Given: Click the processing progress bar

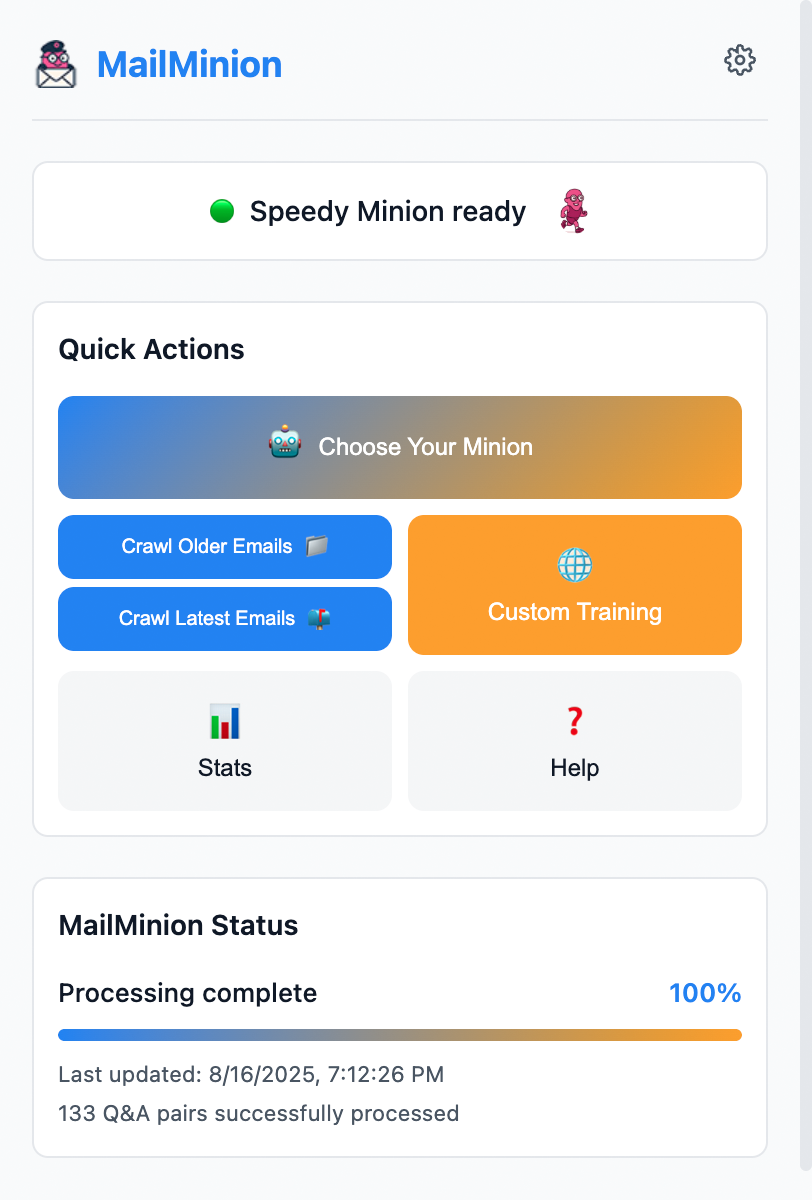Looking at the screenshot, I should (x=400, y=1035).
